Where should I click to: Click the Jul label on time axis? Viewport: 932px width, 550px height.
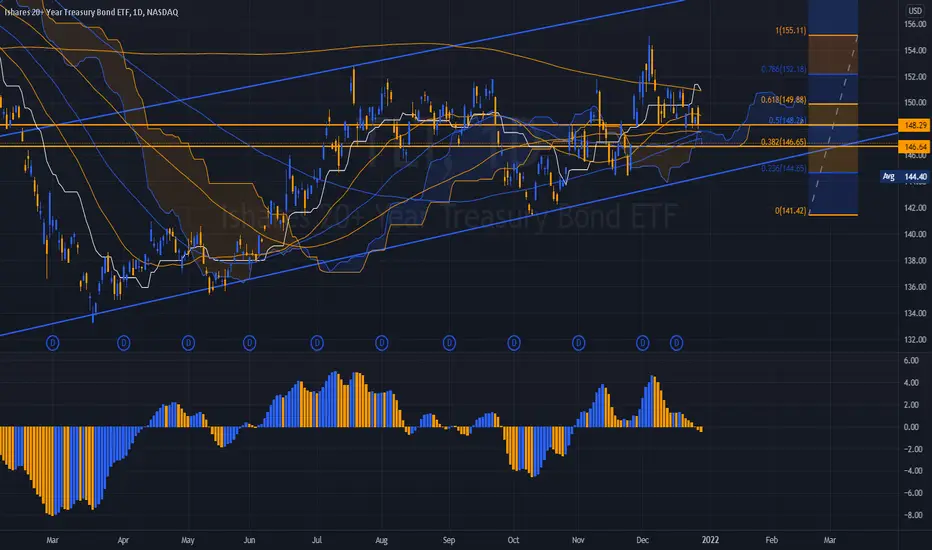pos(317,540)
